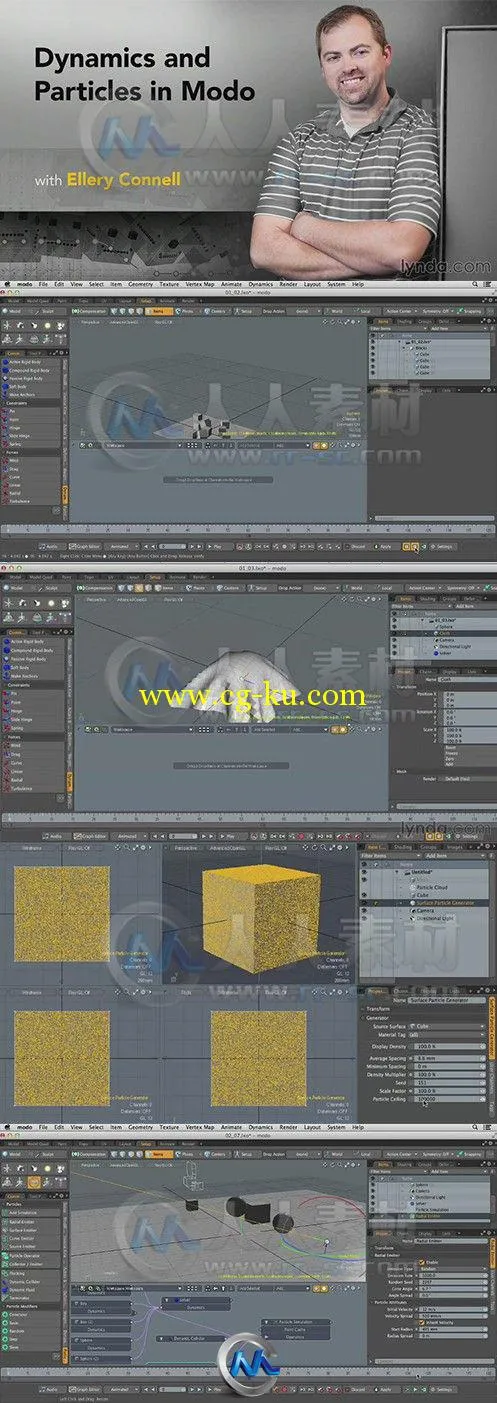Open Dynamics menu in the 01_02.lxo window
The width and height of the screenshot is (497, 1403).
(260, 283)
